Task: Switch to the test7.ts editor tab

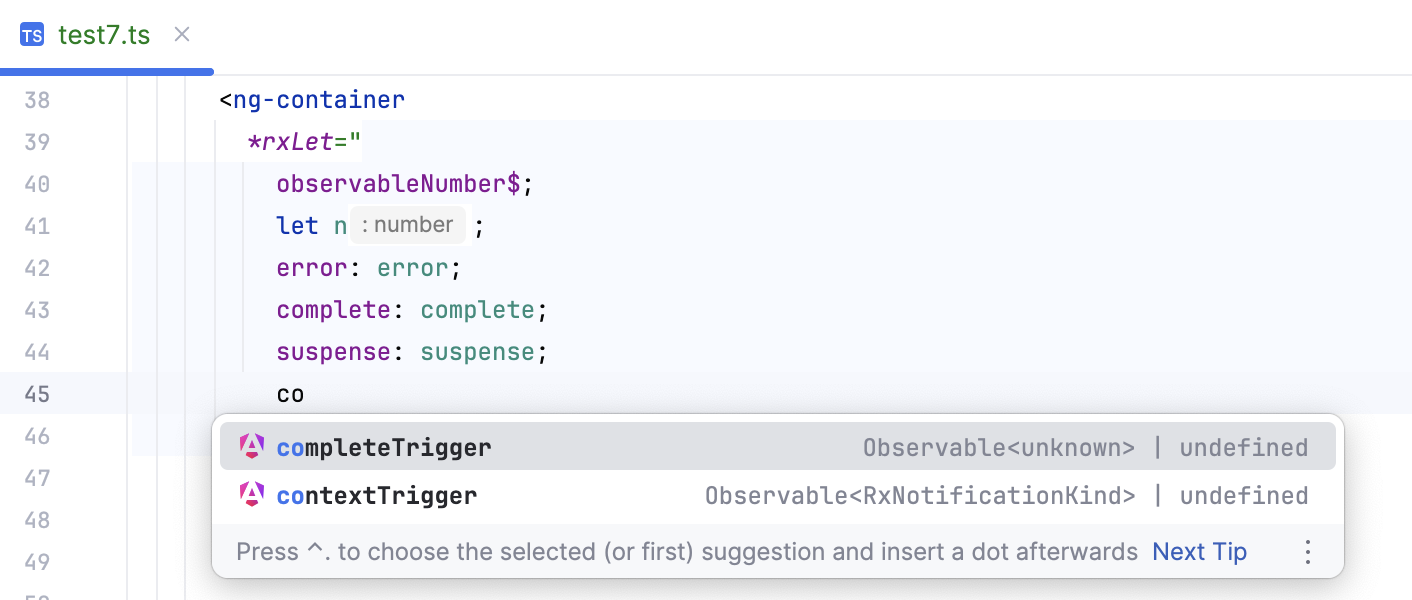Action: [x=104, y=35]
